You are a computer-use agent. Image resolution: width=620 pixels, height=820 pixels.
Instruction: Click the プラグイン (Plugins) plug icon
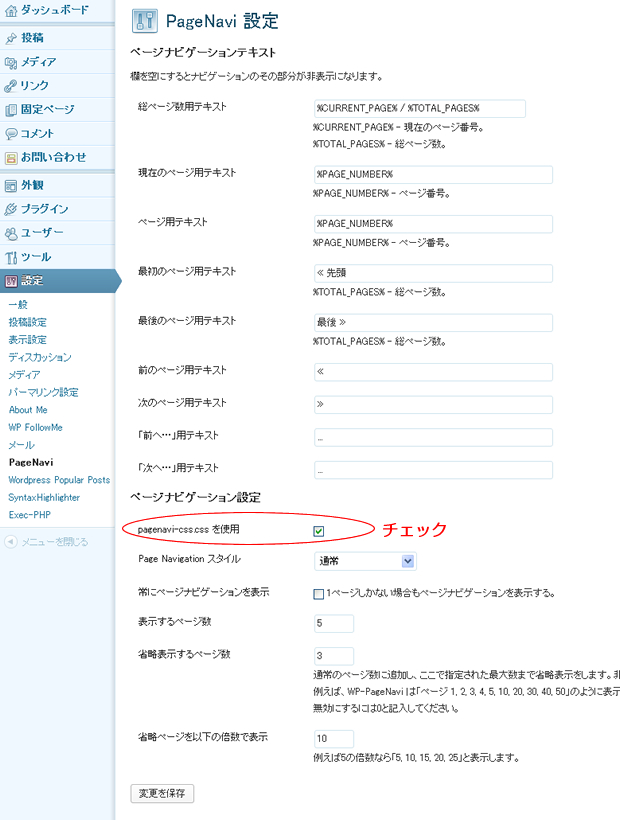(11, 210)
